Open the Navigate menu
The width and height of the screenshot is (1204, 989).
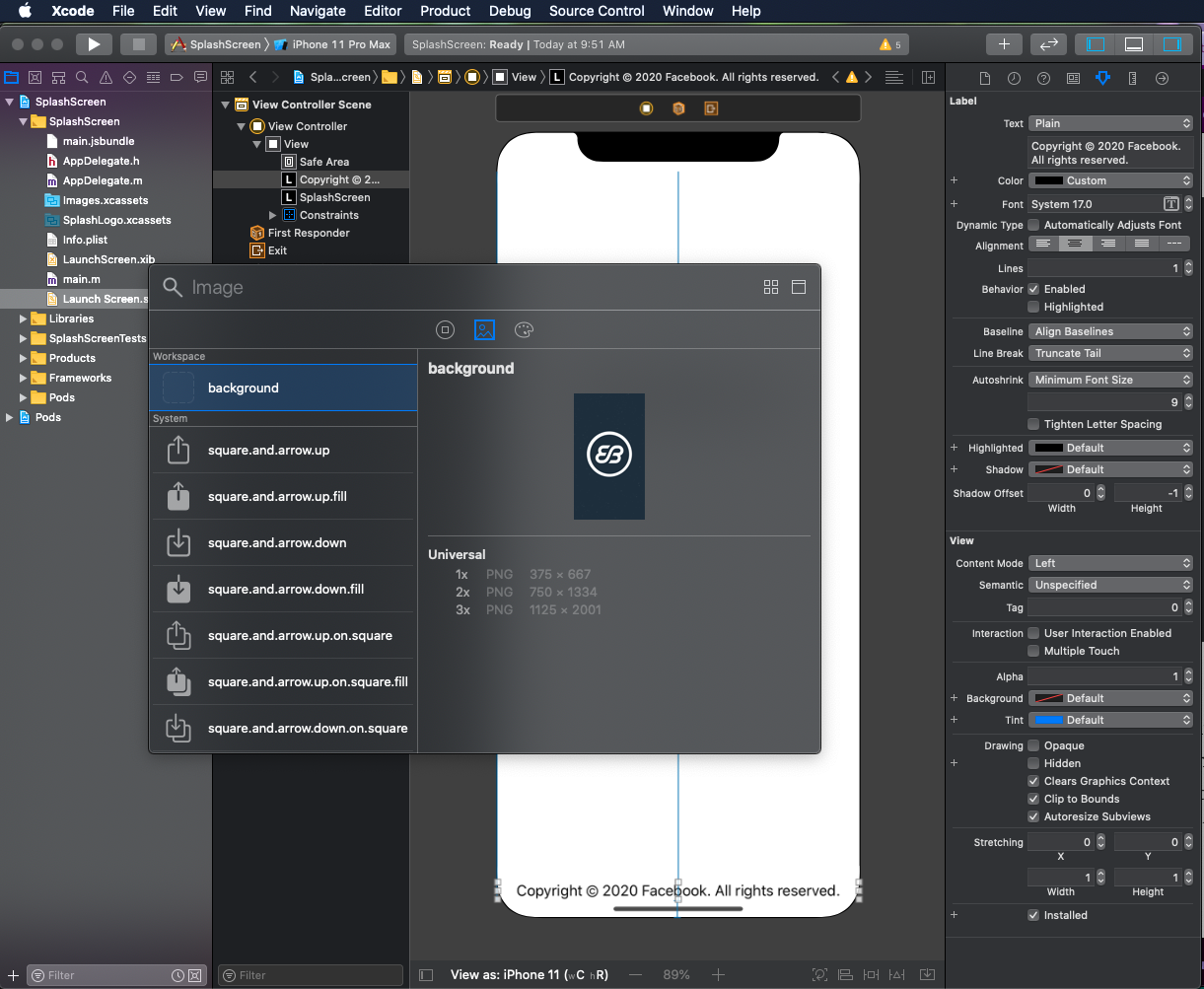click(x=318, y=11)
